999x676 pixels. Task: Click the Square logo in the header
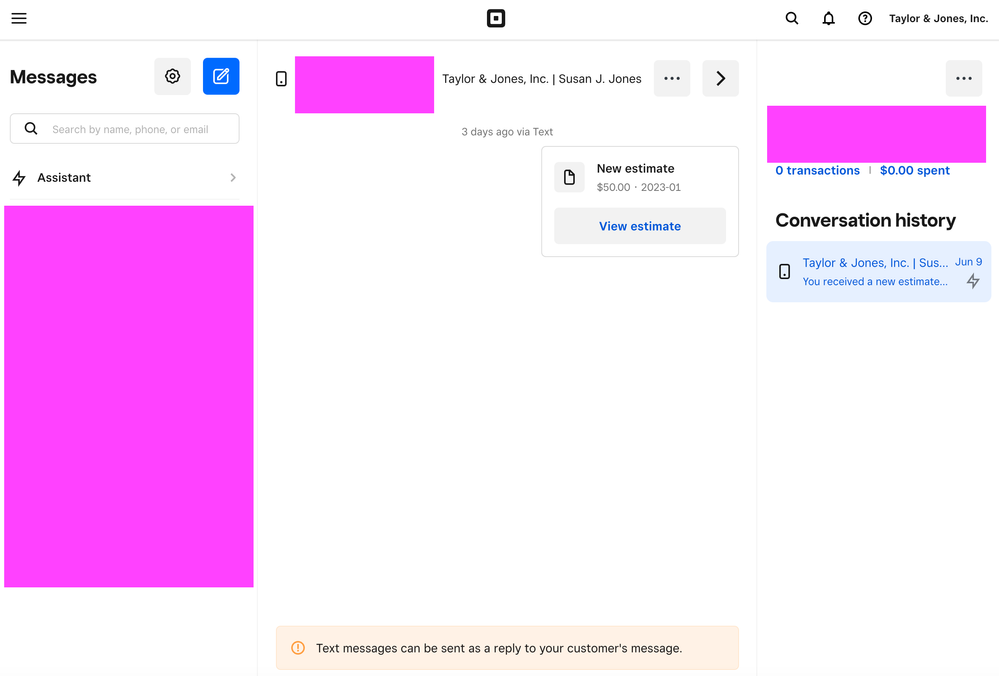coord(496,19)
